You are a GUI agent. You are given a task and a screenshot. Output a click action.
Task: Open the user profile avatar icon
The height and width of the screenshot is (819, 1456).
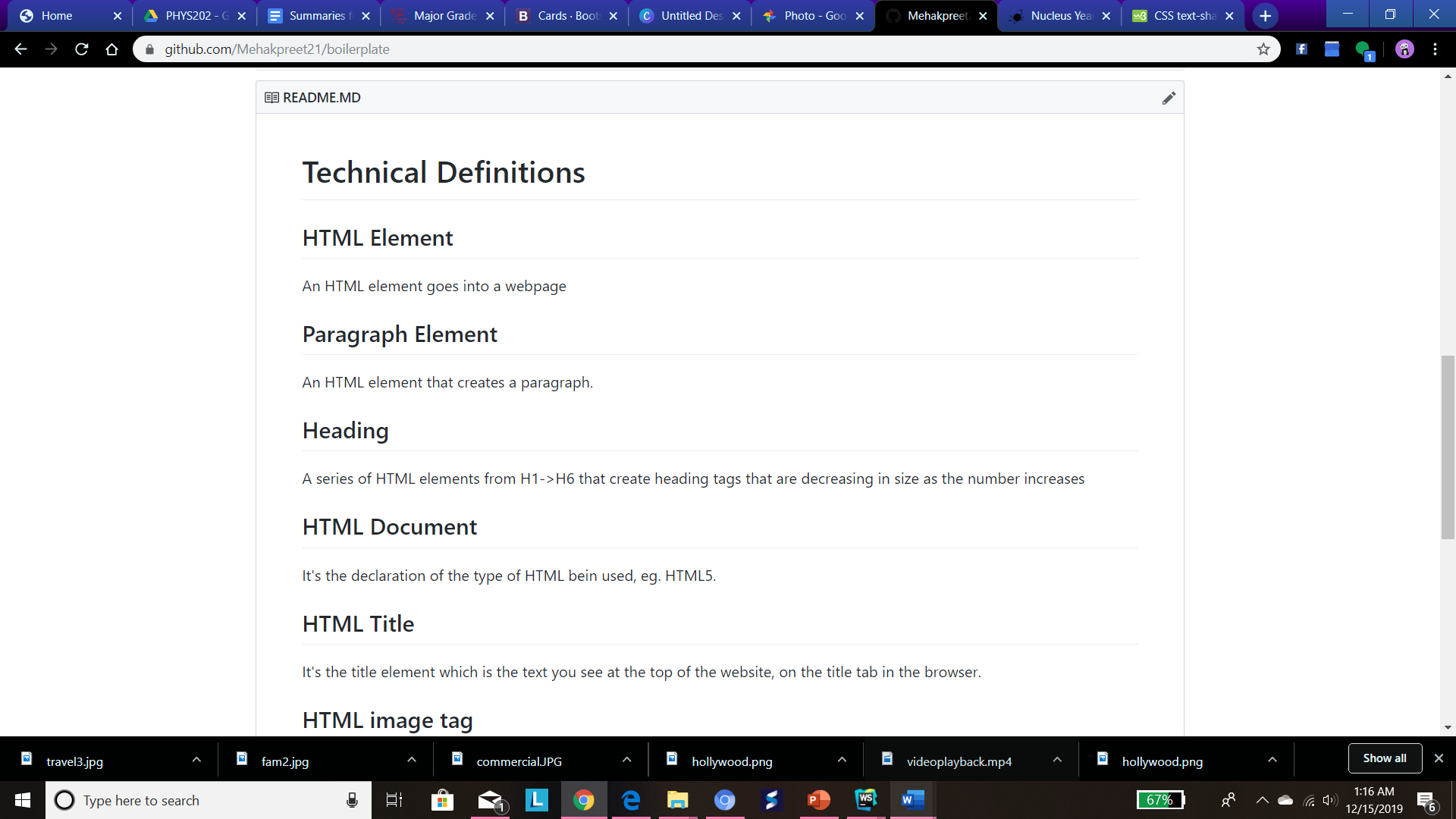coord(1404,49)
